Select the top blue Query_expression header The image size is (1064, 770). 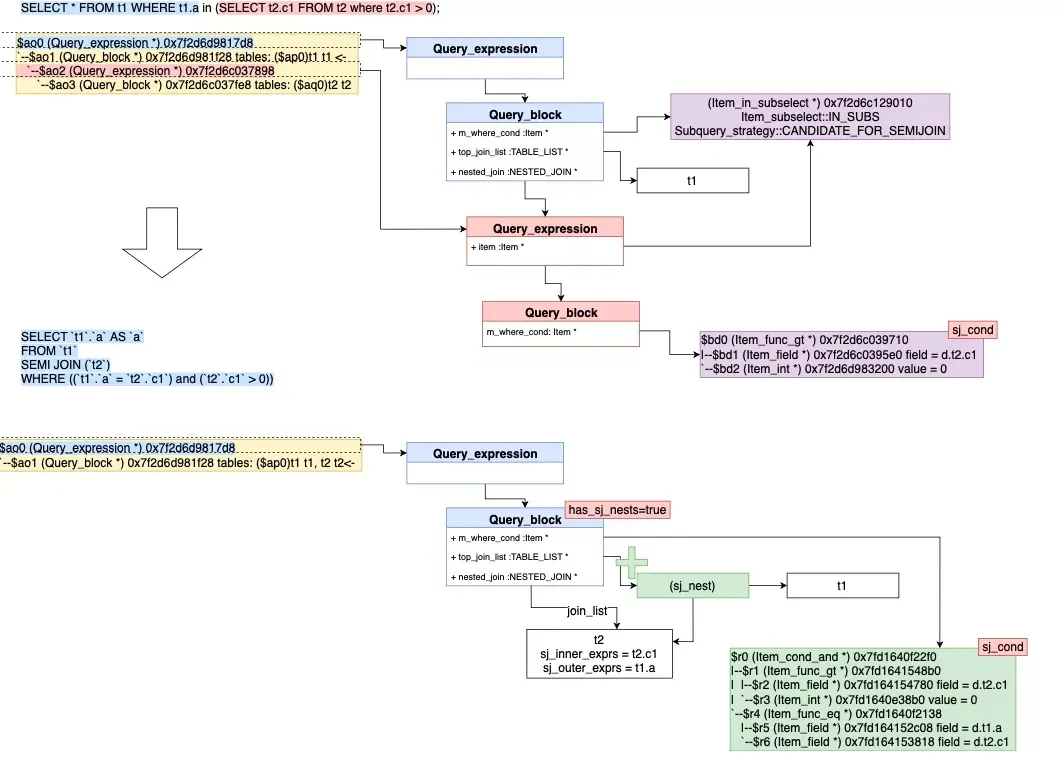(x=485, y=47)
